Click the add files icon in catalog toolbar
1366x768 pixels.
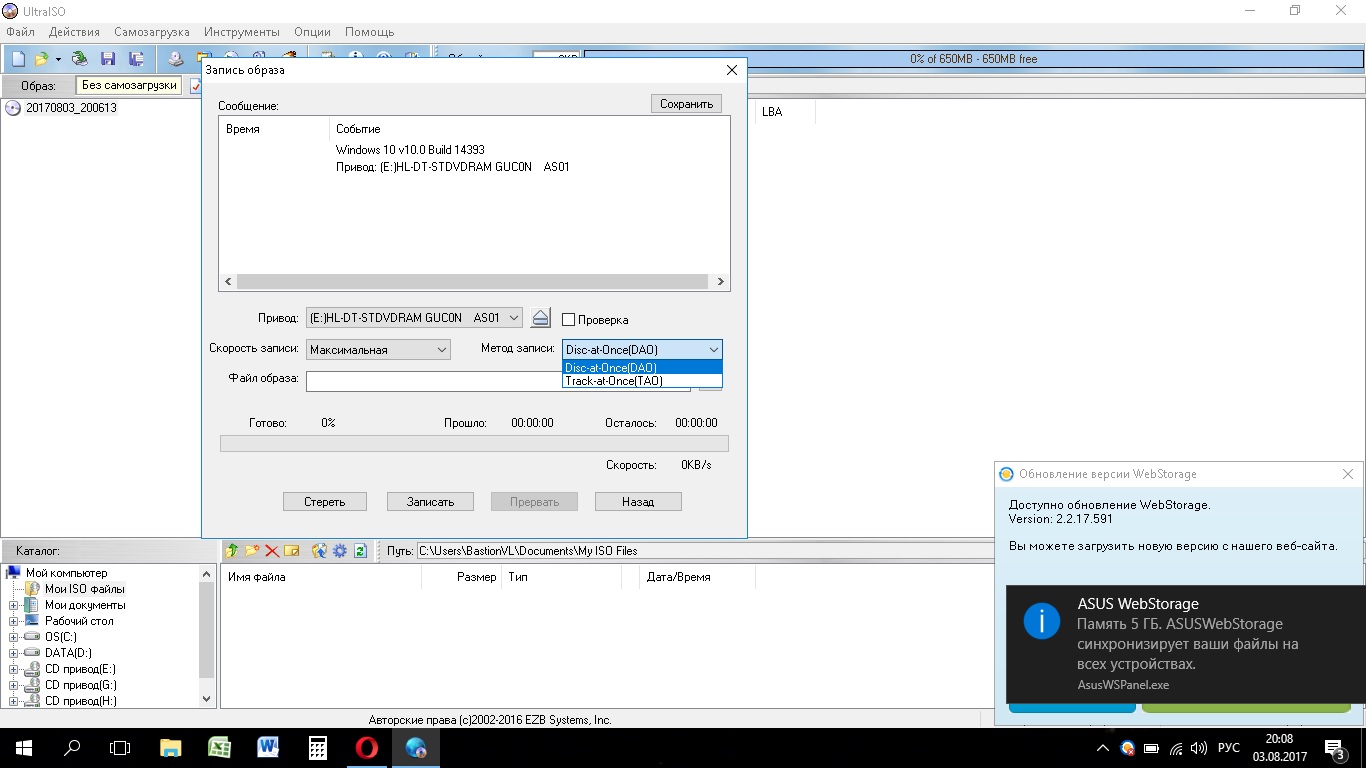(320, 550)
